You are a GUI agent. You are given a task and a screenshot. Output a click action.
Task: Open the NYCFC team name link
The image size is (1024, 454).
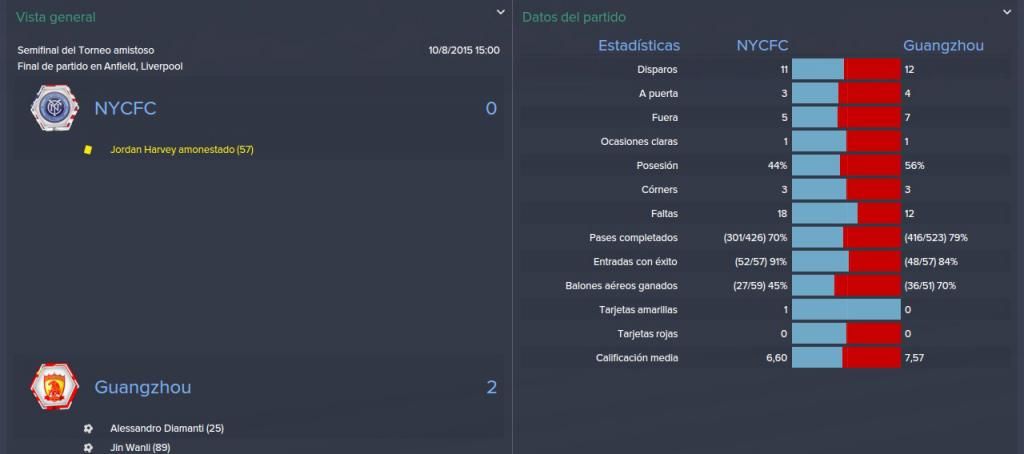pyautogui.click(x=125, y=108)
